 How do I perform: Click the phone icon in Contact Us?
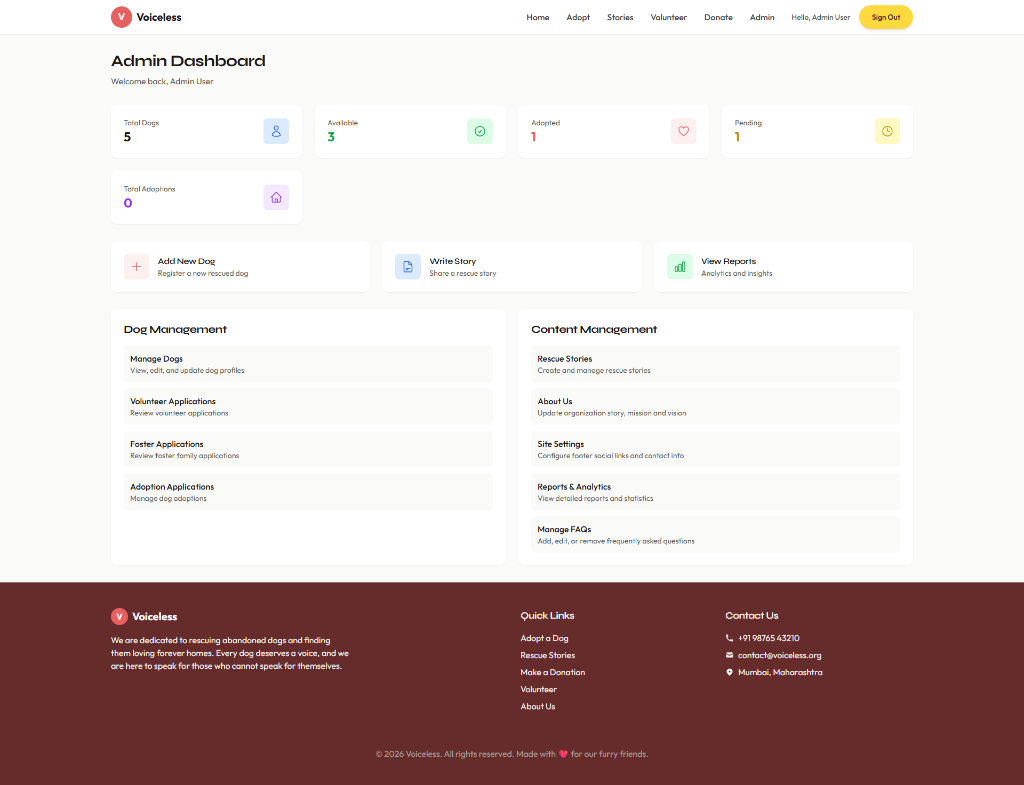point(729,638)
